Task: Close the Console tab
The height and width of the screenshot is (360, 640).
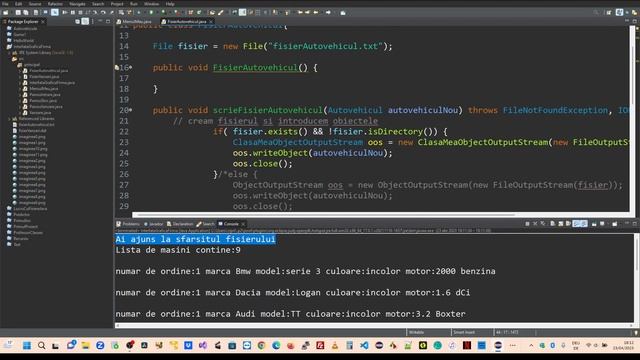Action: [x=243, y=224]
